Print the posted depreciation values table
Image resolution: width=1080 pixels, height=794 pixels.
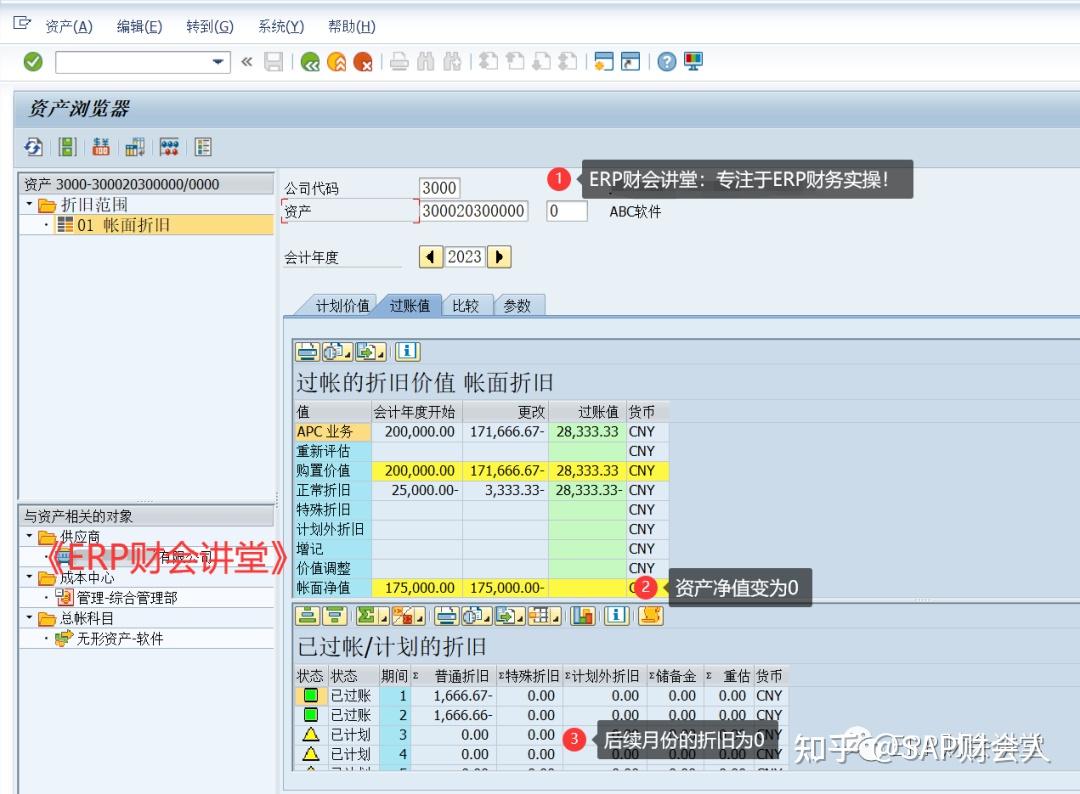pos(306,352)
